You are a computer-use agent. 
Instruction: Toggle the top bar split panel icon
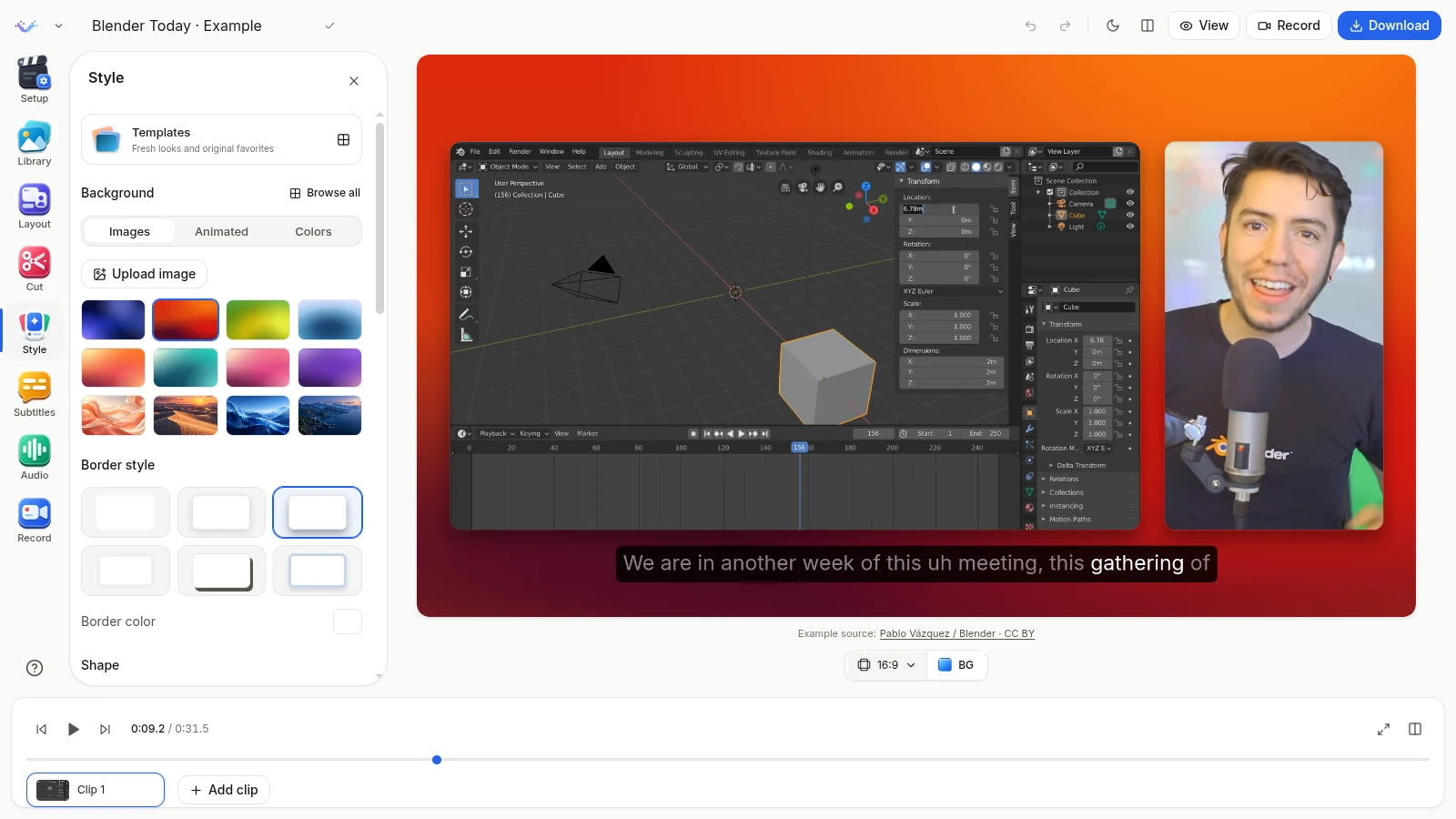(x=1148, y=25)
